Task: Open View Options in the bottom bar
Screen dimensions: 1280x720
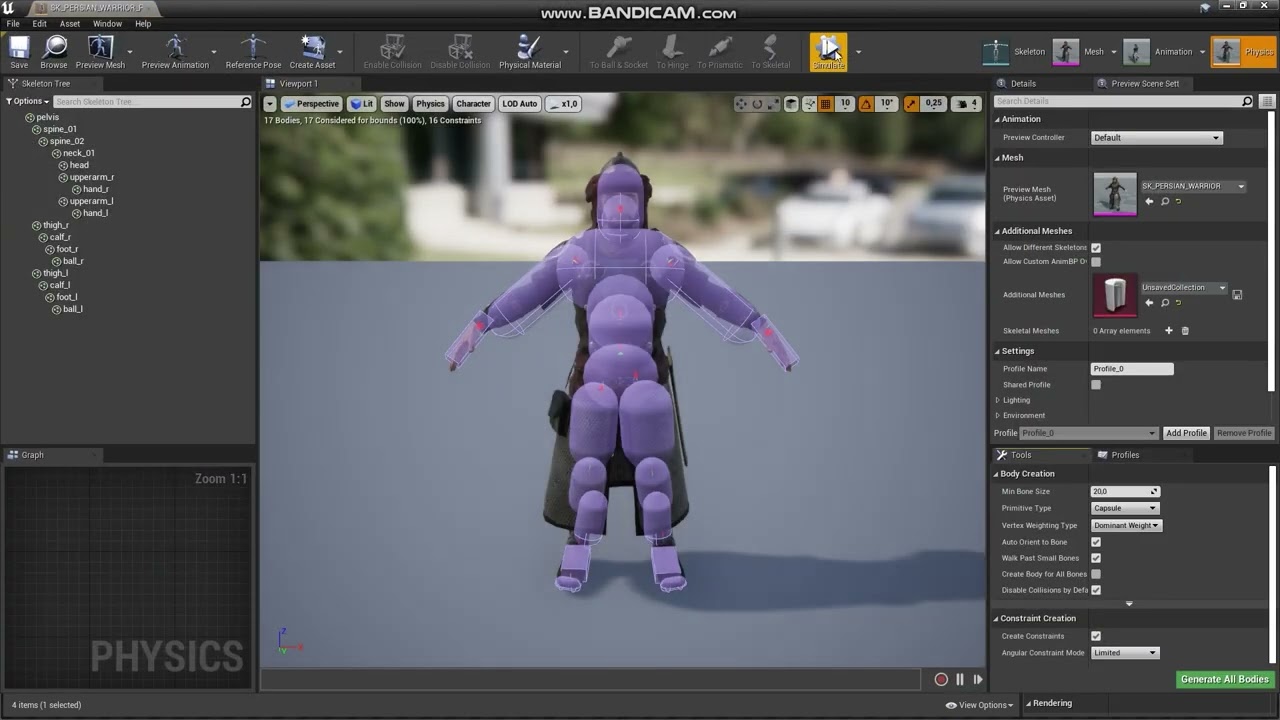Action: pyautogui.click(x=980, y=705)
